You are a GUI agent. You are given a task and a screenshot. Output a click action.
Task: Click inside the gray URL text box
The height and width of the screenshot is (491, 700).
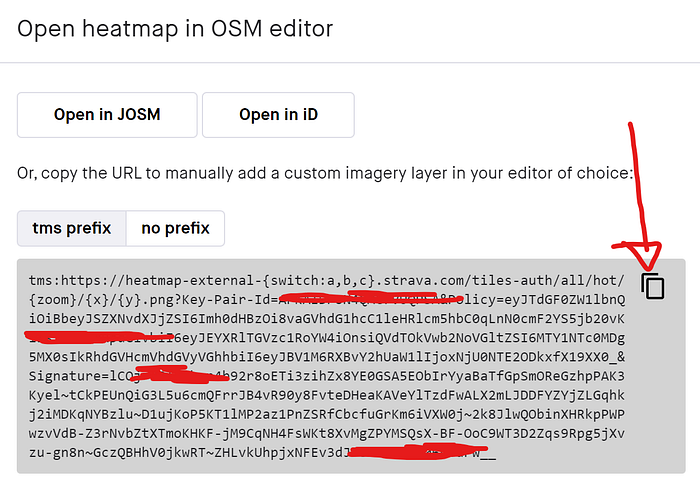click(x=351, y=366)
